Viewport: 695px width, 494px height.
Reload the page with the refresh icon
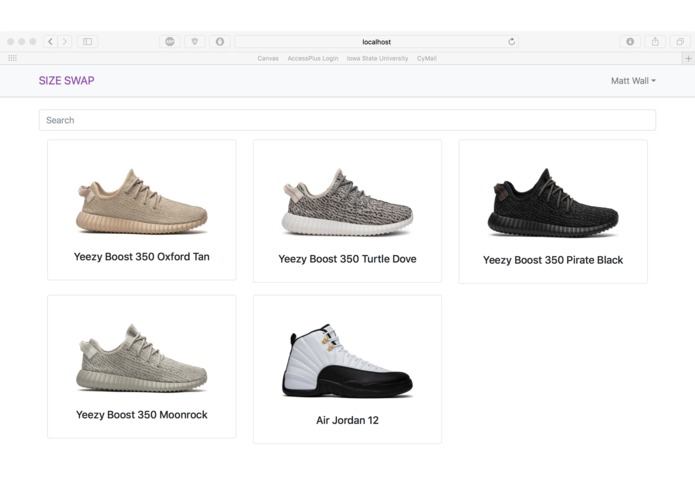tap(511, 42)
